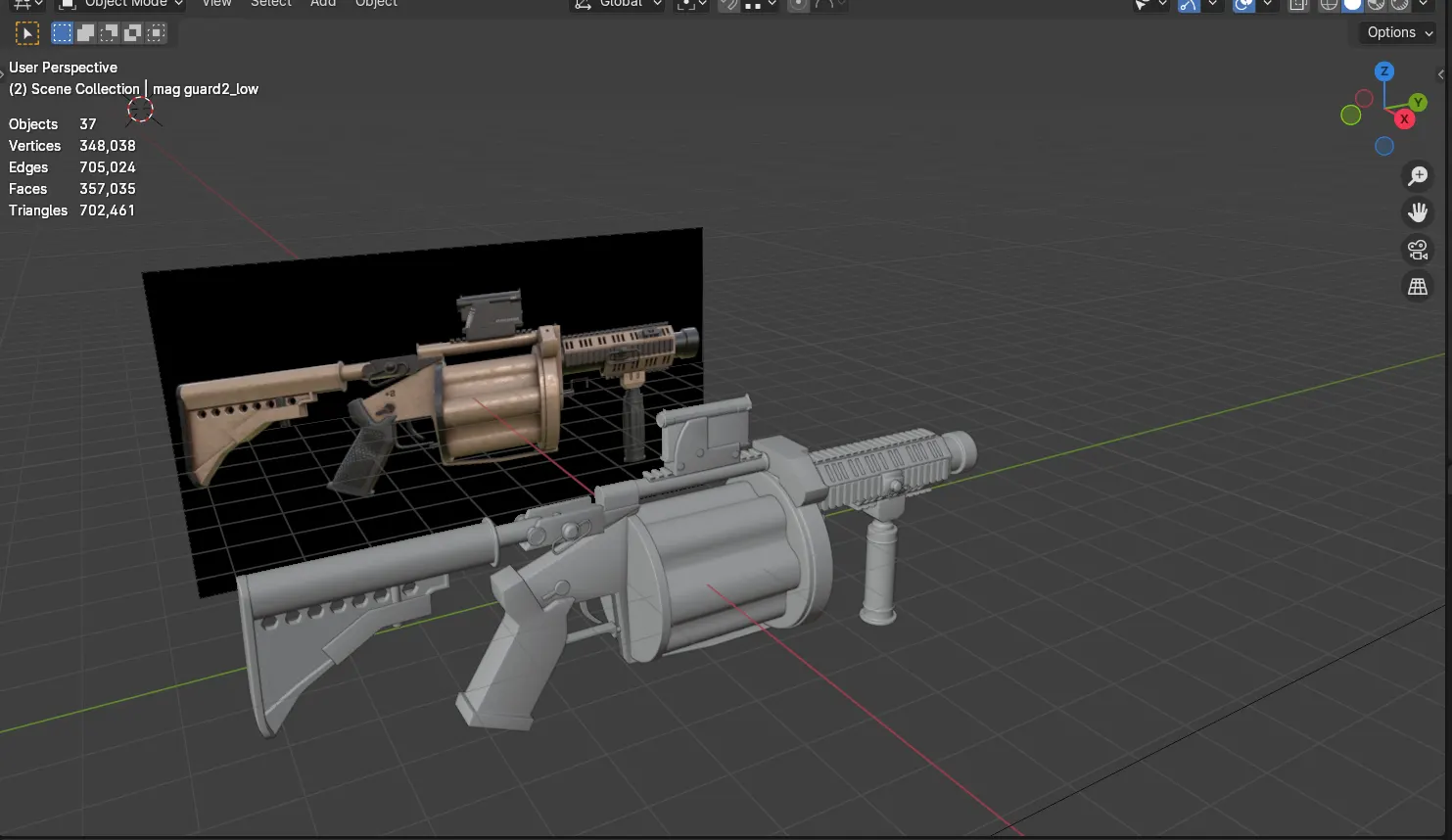Open the Options dropdown
The image size is (1452, 840).
coord(1399,32)
